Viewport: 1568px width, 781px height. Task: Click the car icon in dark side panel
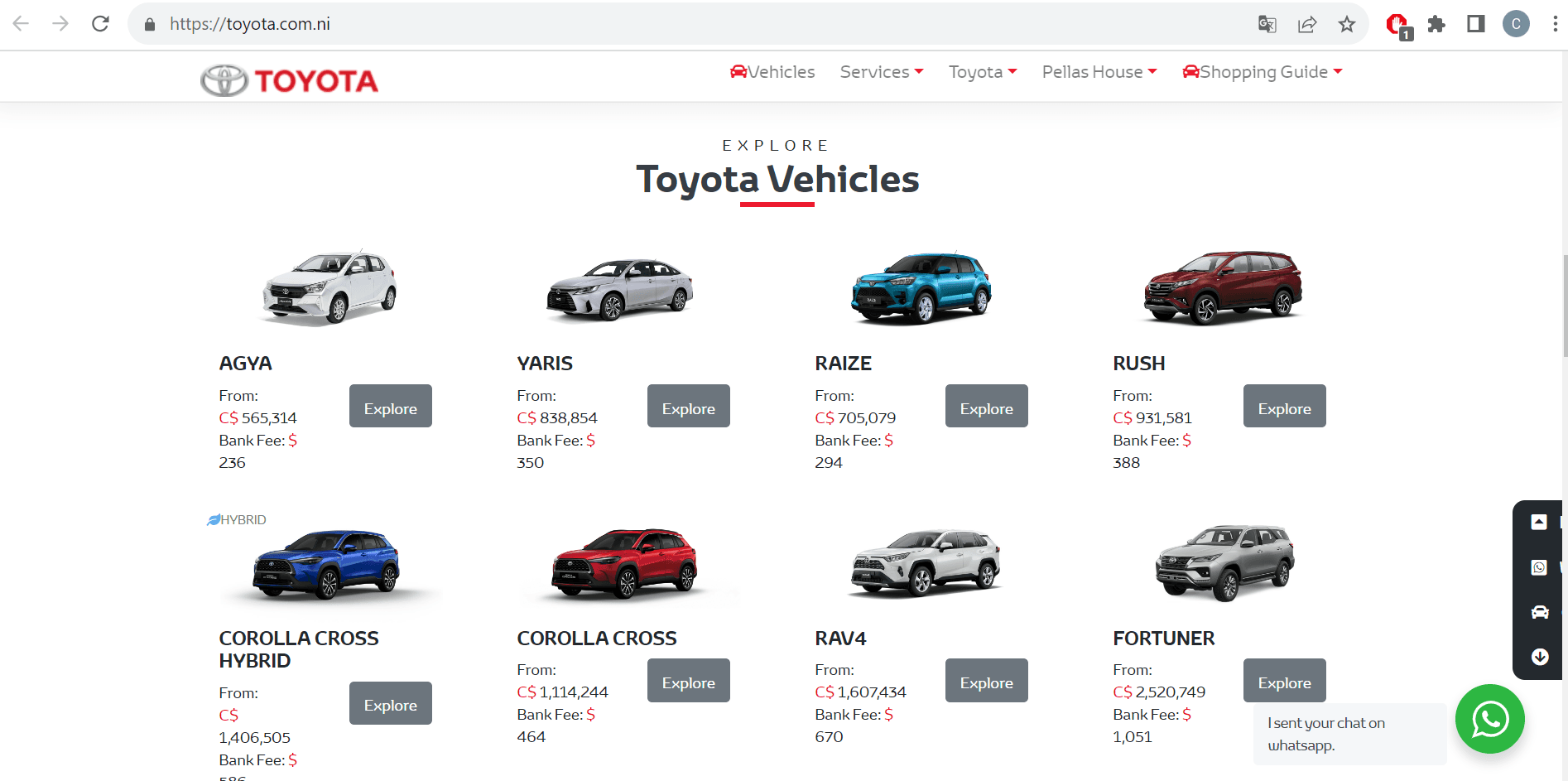[x=1539, y=612]
